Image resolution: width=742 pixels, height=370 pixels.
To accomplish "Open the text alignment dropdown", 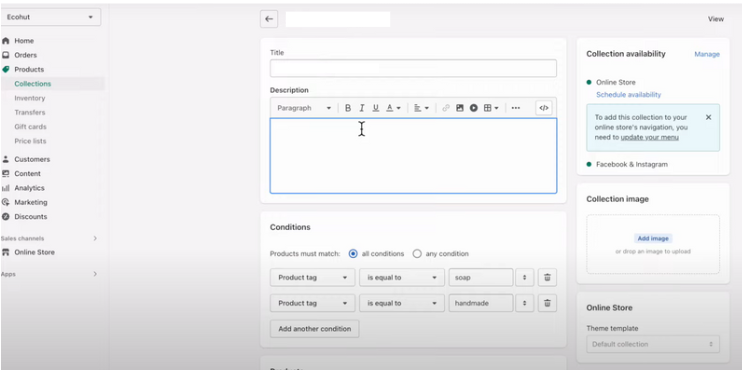I will [421, 108].
